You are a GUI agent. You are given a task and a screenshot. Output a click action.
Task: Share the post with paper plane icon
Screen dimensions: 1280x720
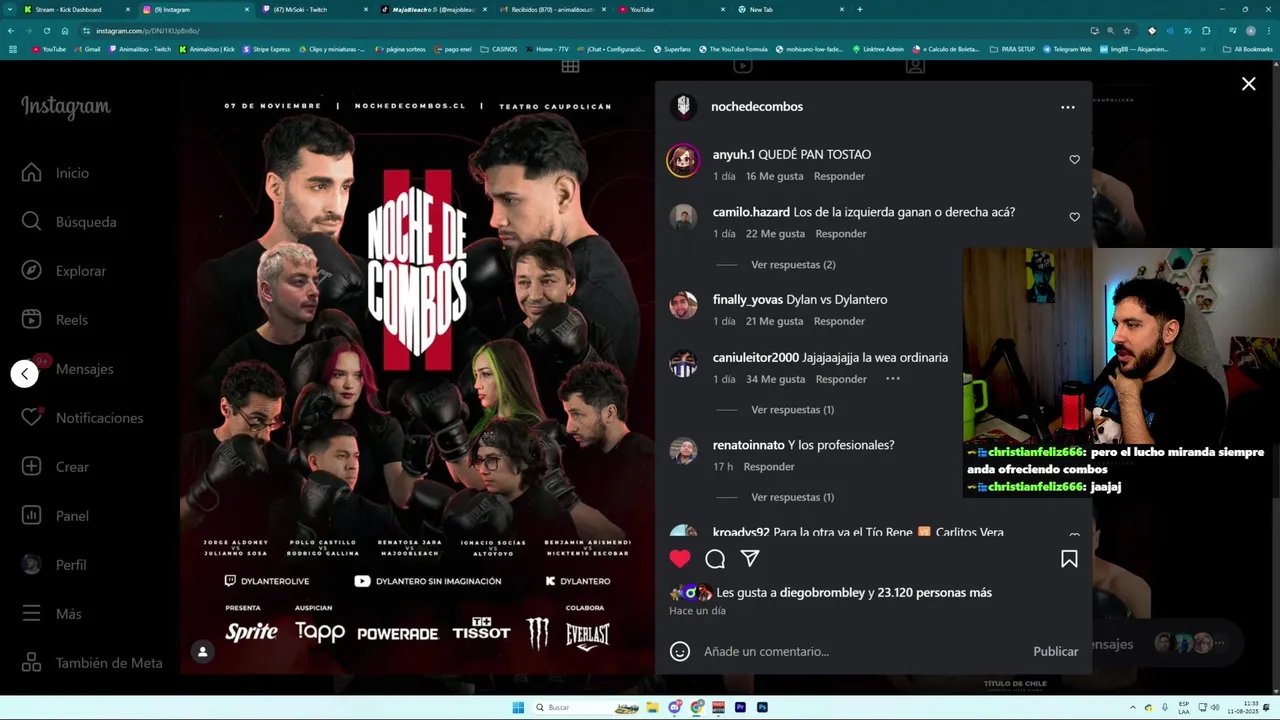[x=750, y=558]
